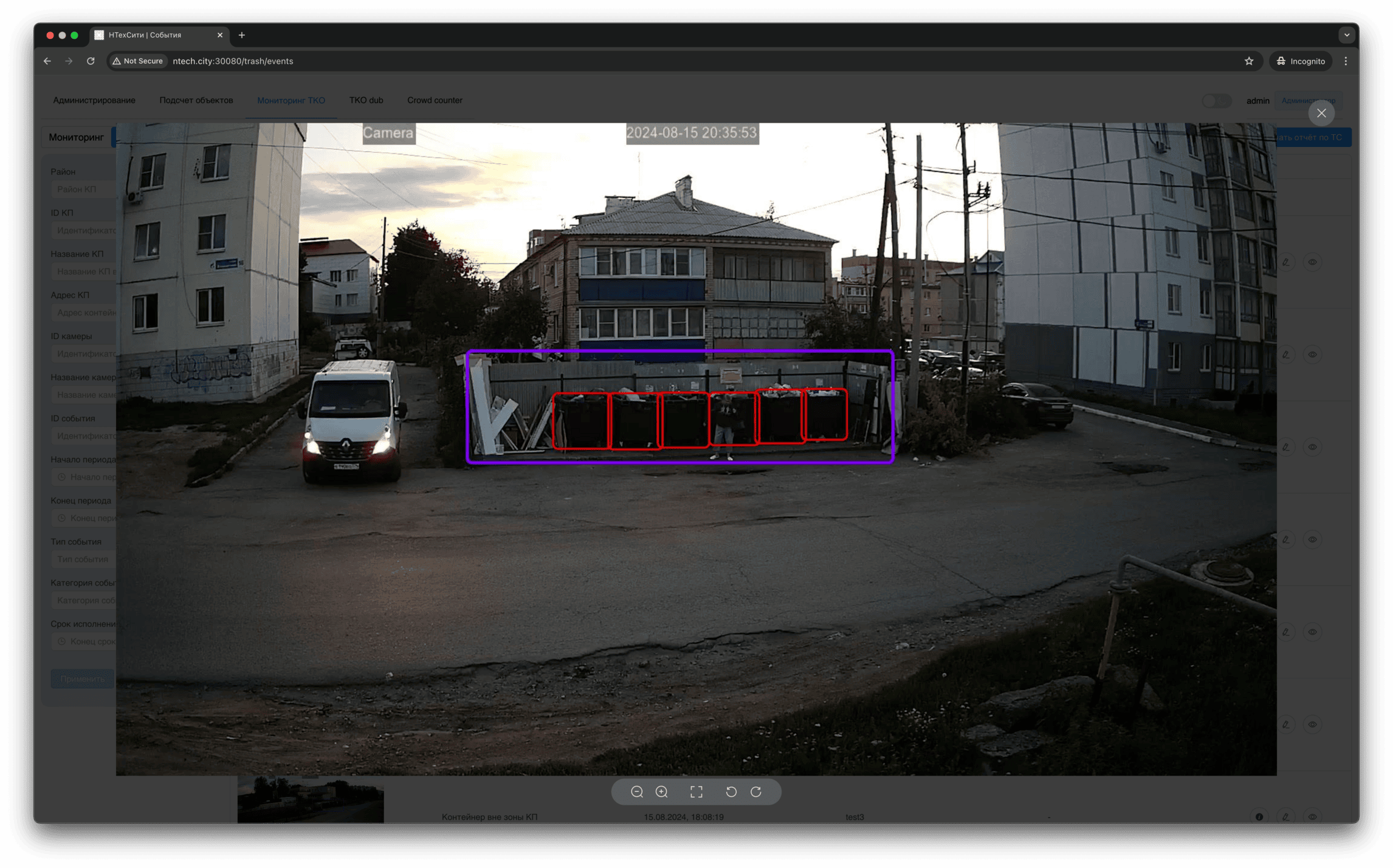Toggle the eye icon on topmost event row
The width and height of the screenshot is (1393, 868).
pos(1313,262)
